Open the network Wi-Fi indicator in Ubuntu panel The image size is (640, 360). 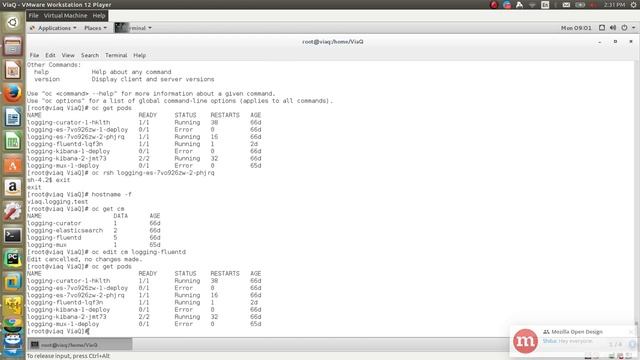532,4
